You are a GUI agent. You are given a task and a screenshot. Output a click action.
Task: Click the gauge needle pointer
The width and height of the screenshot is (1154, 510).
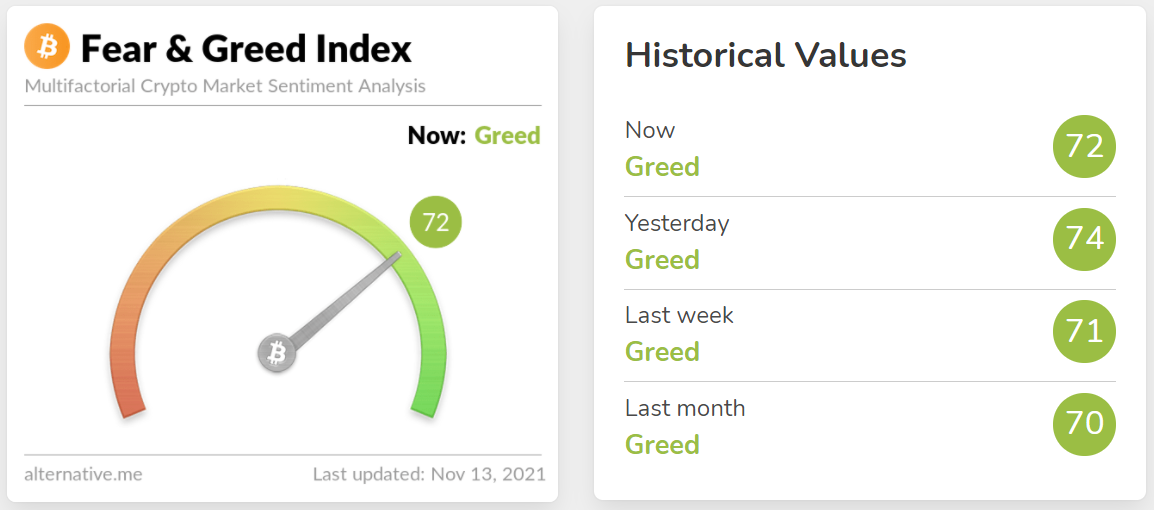click(x=344, y=300)
